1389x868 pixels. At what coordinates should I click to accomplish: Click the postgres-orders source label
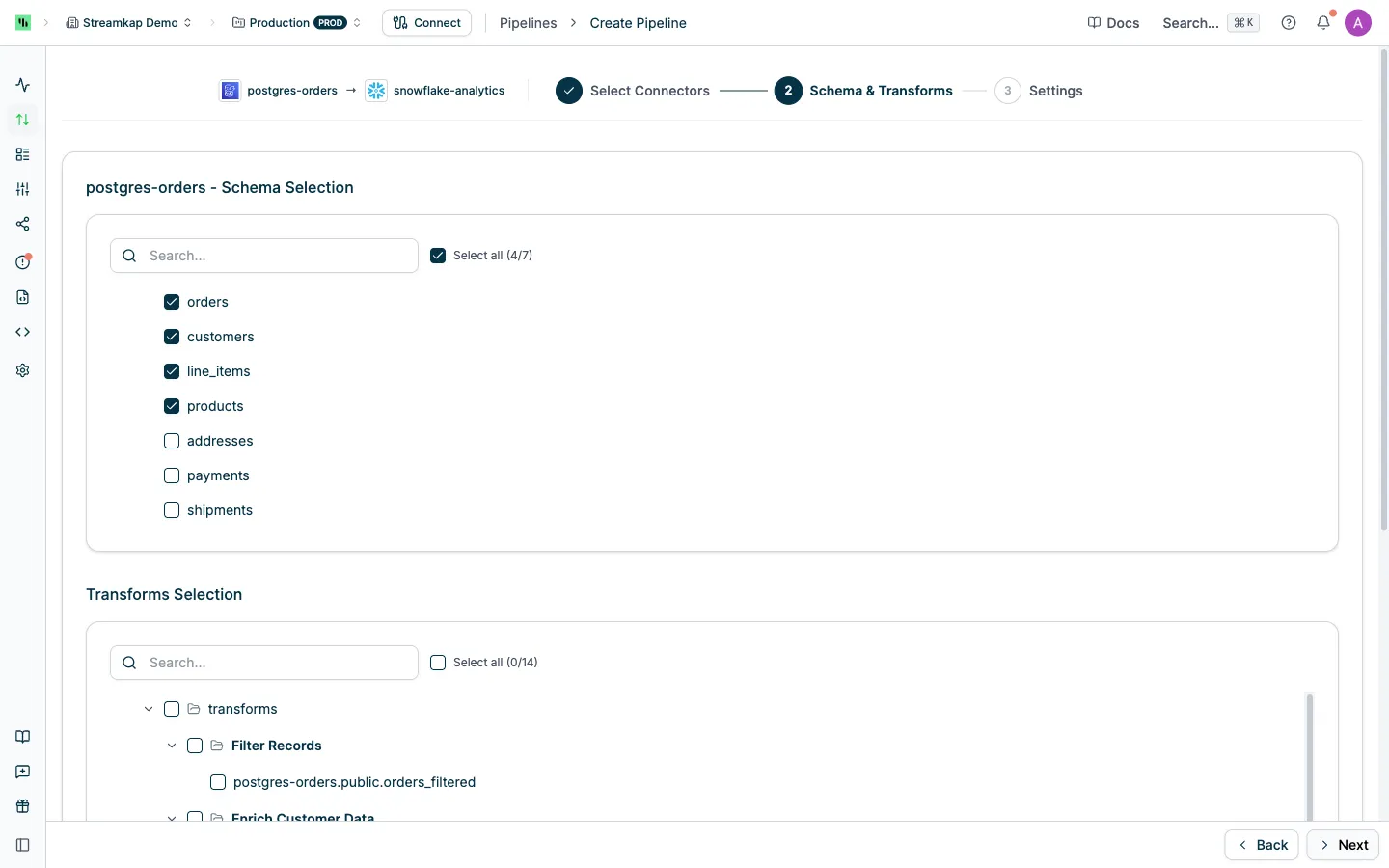[x=292, y=91]
